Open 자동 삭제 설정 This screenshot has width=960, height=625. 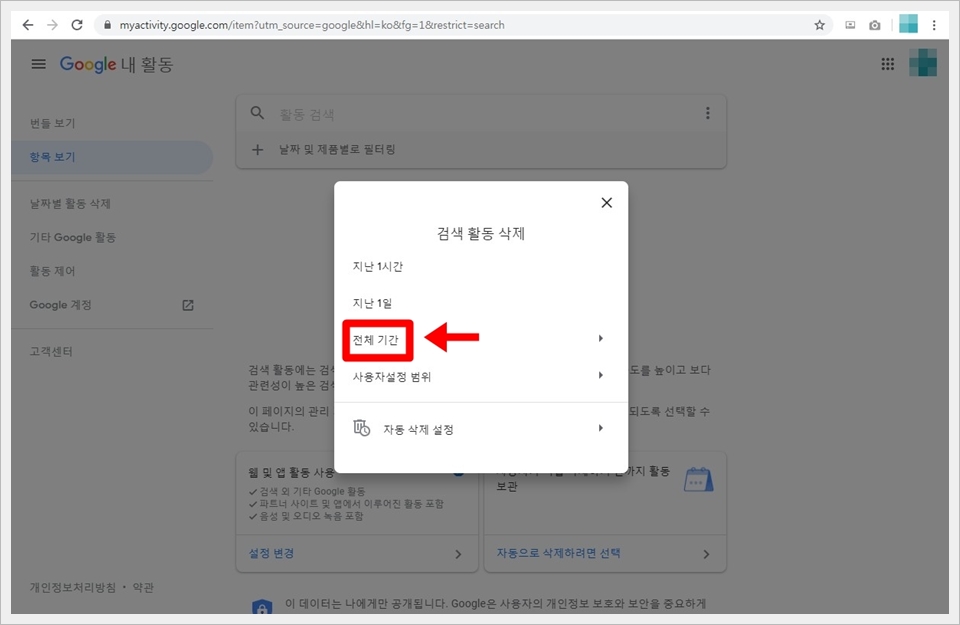419,430
